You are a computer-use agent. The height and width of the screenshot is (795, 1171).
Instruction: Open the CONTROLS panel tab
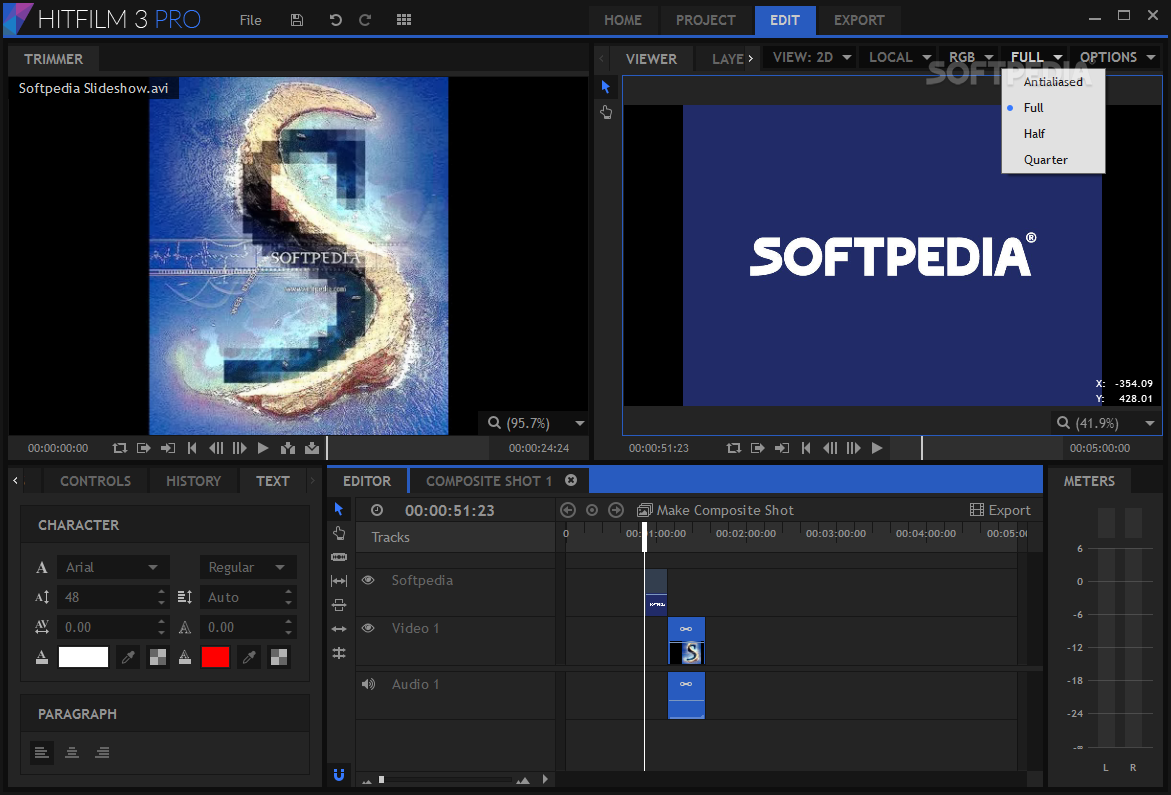(96, 481)
